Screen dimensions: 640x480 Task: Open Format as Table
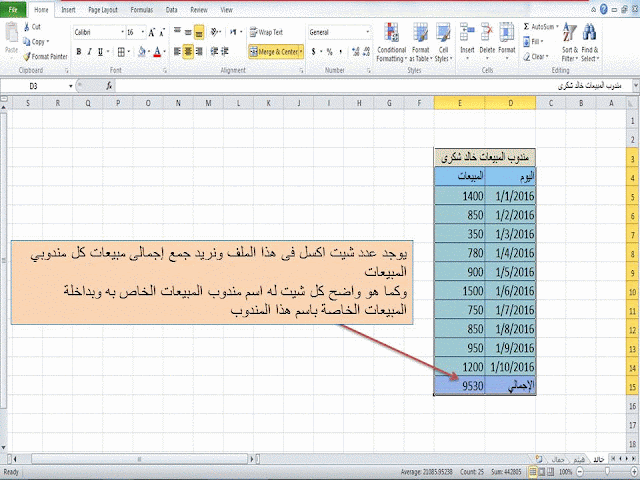[420, 42]
